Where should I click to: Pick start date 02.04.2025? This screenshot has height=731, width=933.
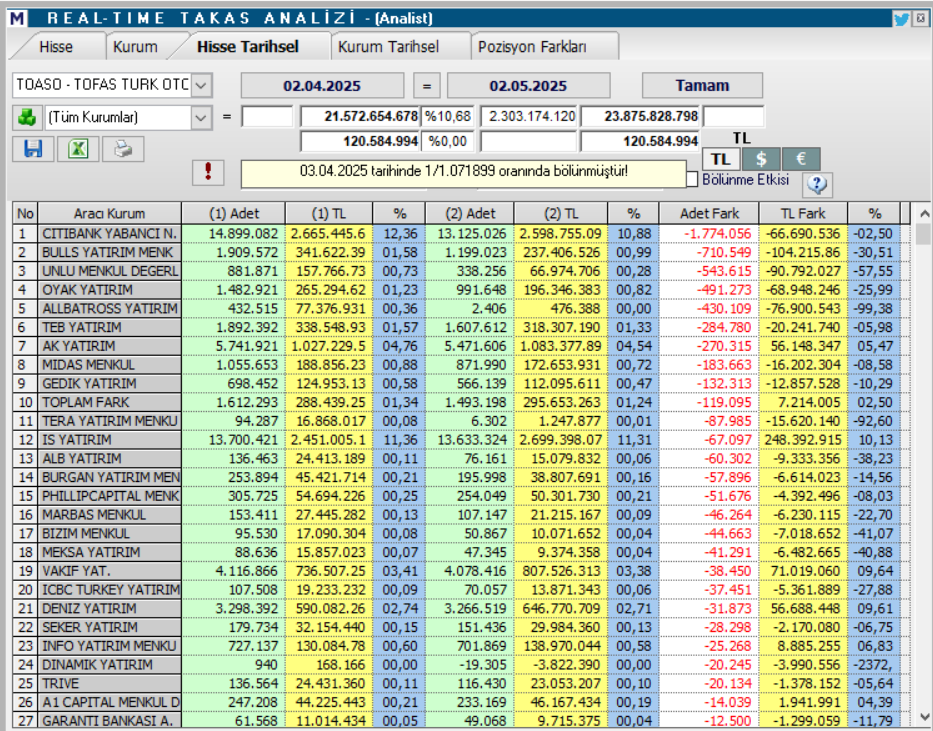[x=322, y=86]
